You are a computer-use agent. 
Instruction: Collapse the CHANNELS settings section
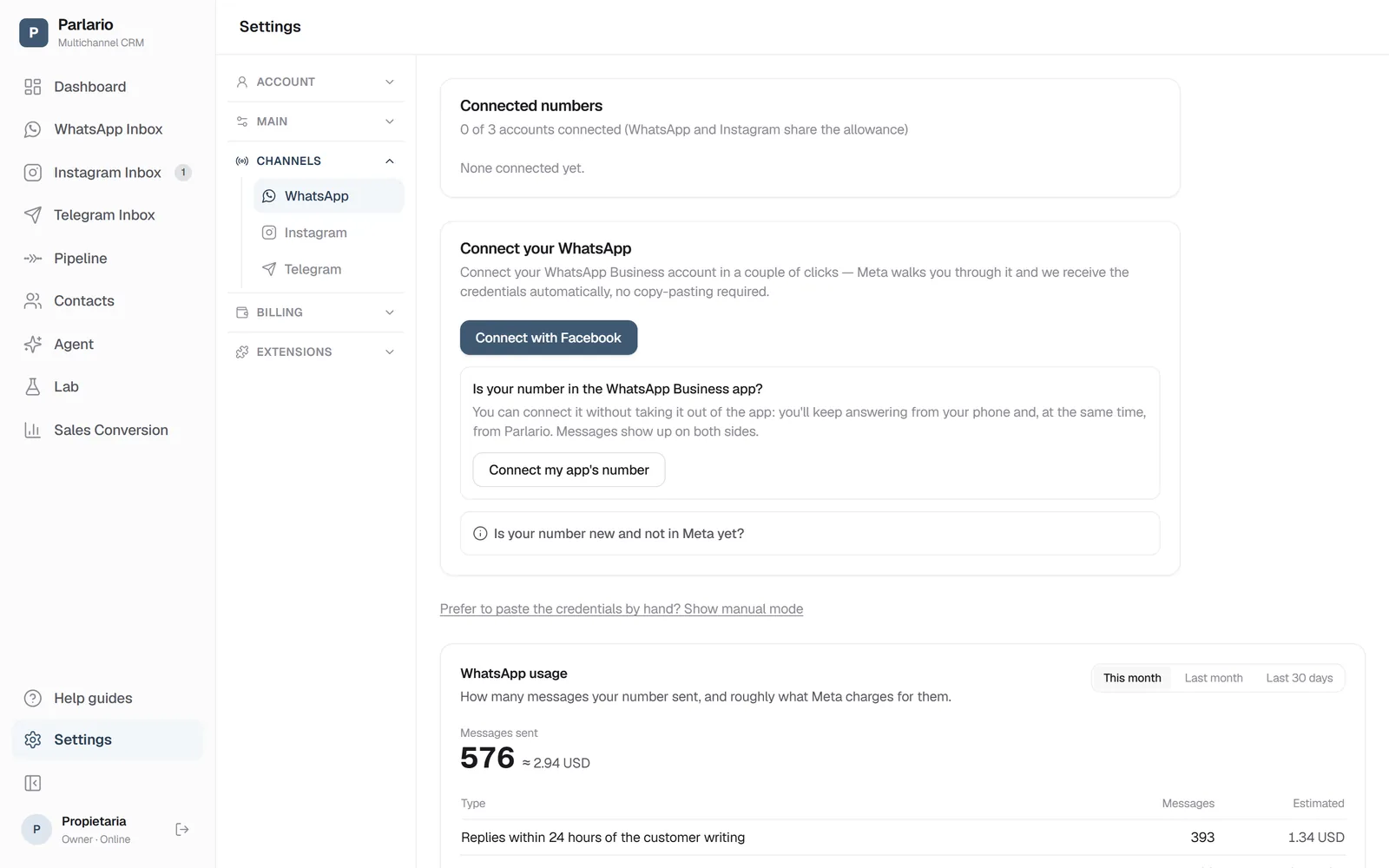(316, 161)
